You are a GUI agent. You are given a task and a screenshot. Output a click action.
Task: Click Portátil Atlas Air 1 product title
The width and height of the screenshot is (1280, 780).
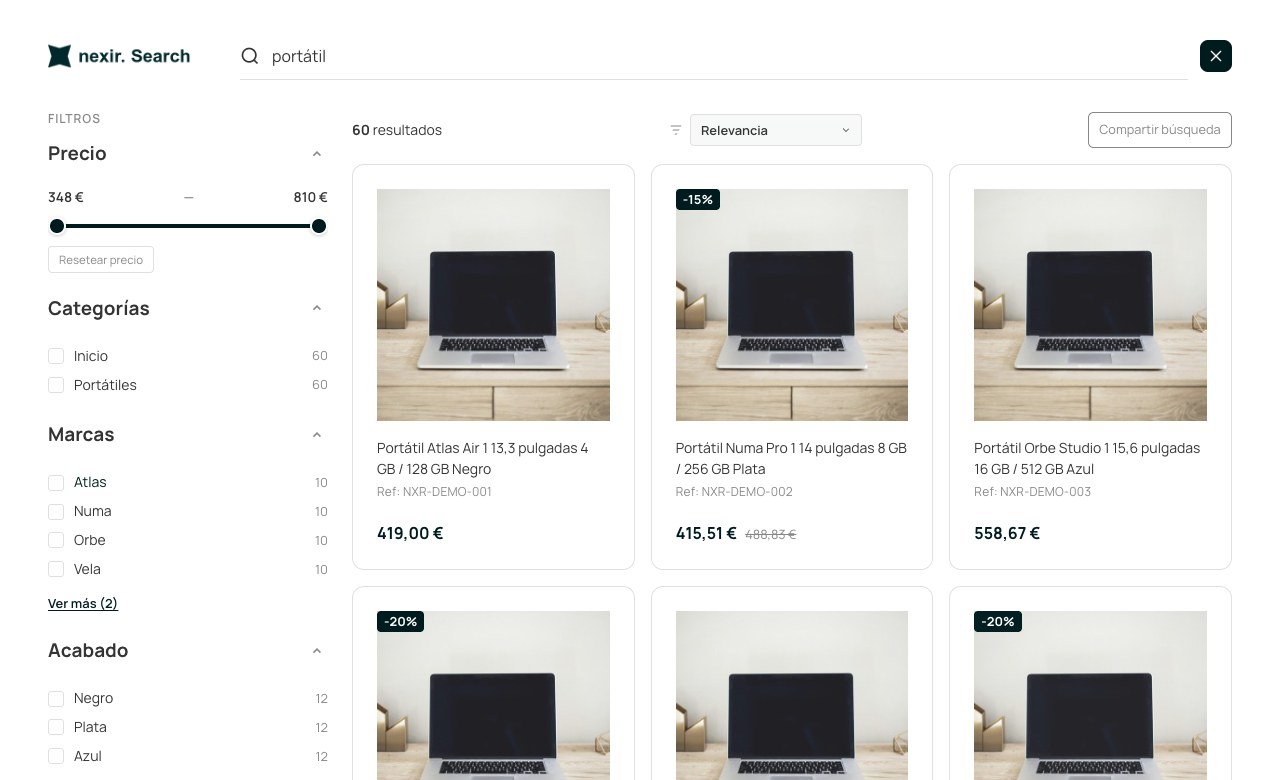[483, 458]
